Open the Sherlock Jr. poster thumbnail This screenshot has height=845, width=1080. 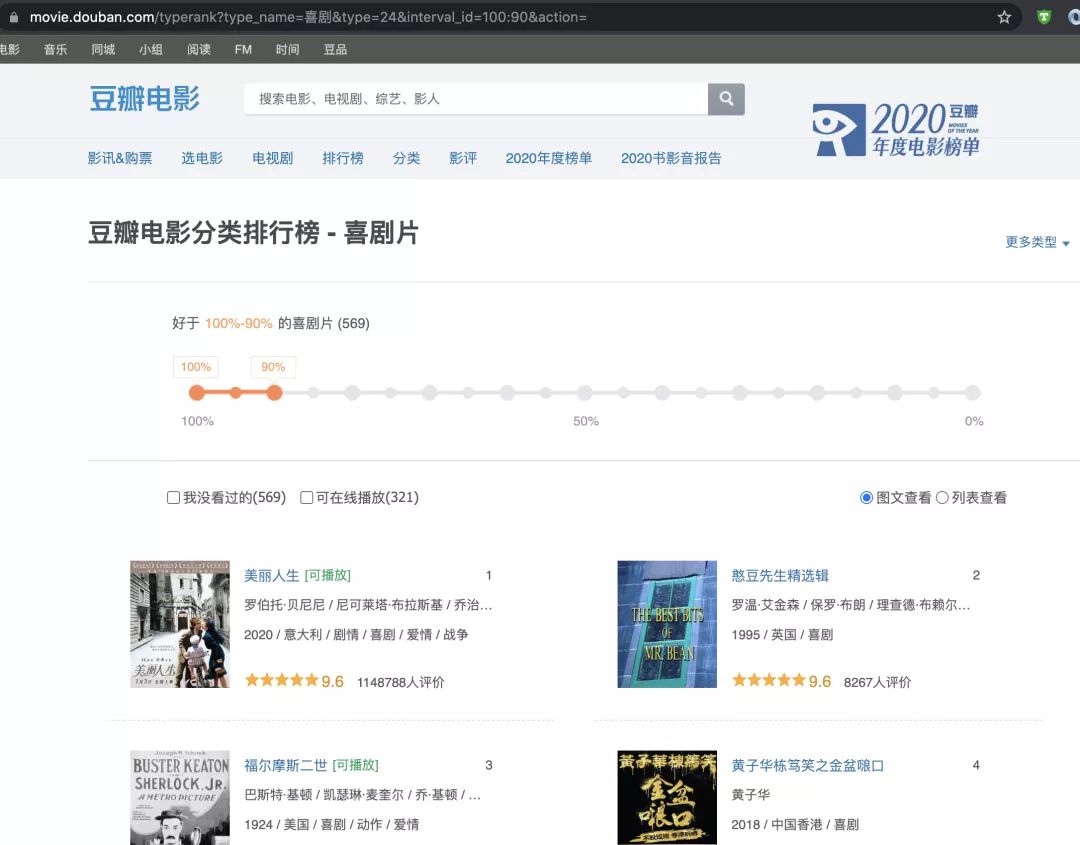point(180,797)
